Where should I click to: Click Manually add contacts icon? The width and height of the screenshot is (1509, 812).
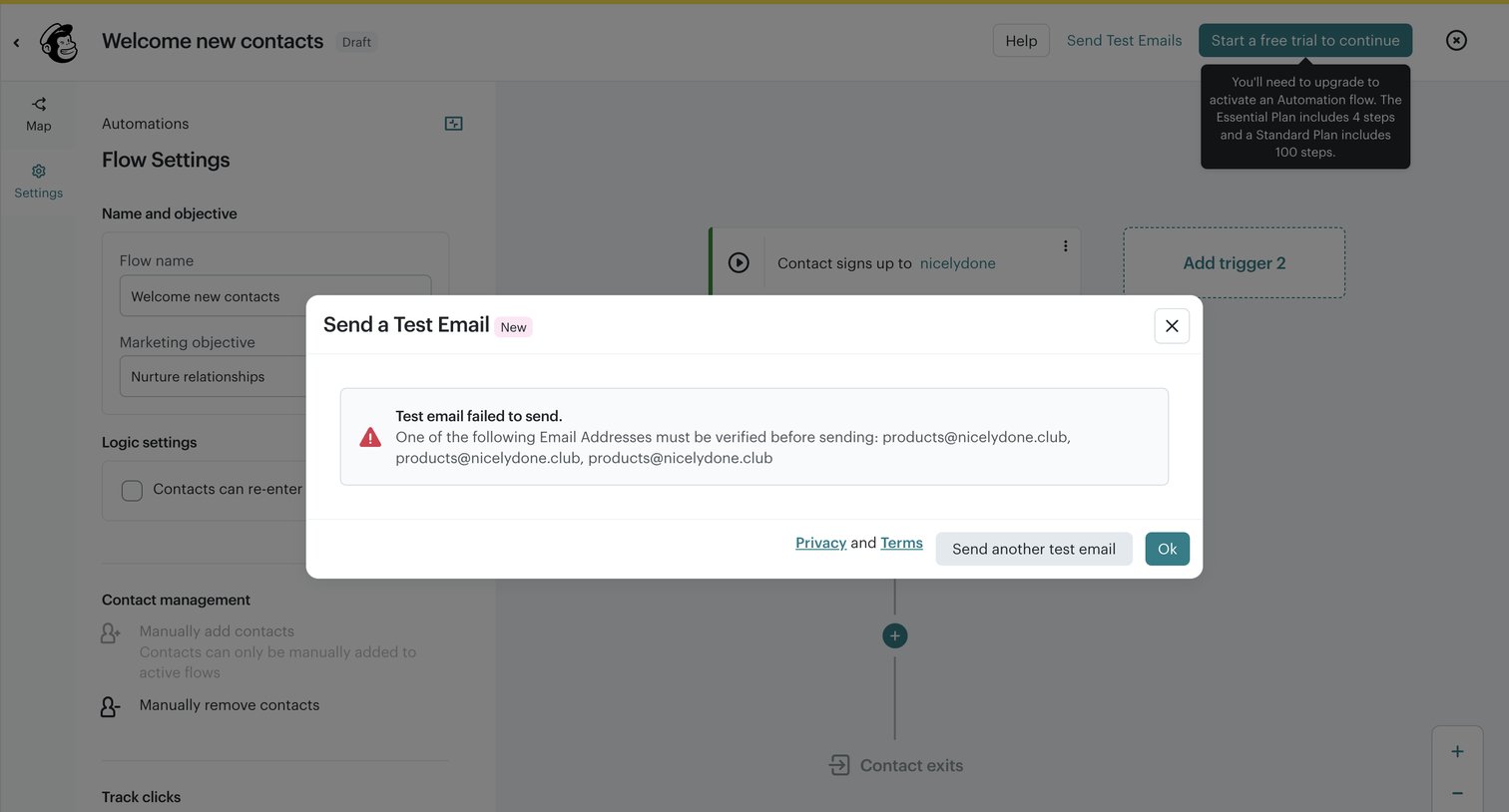click(x=111, y=633)
